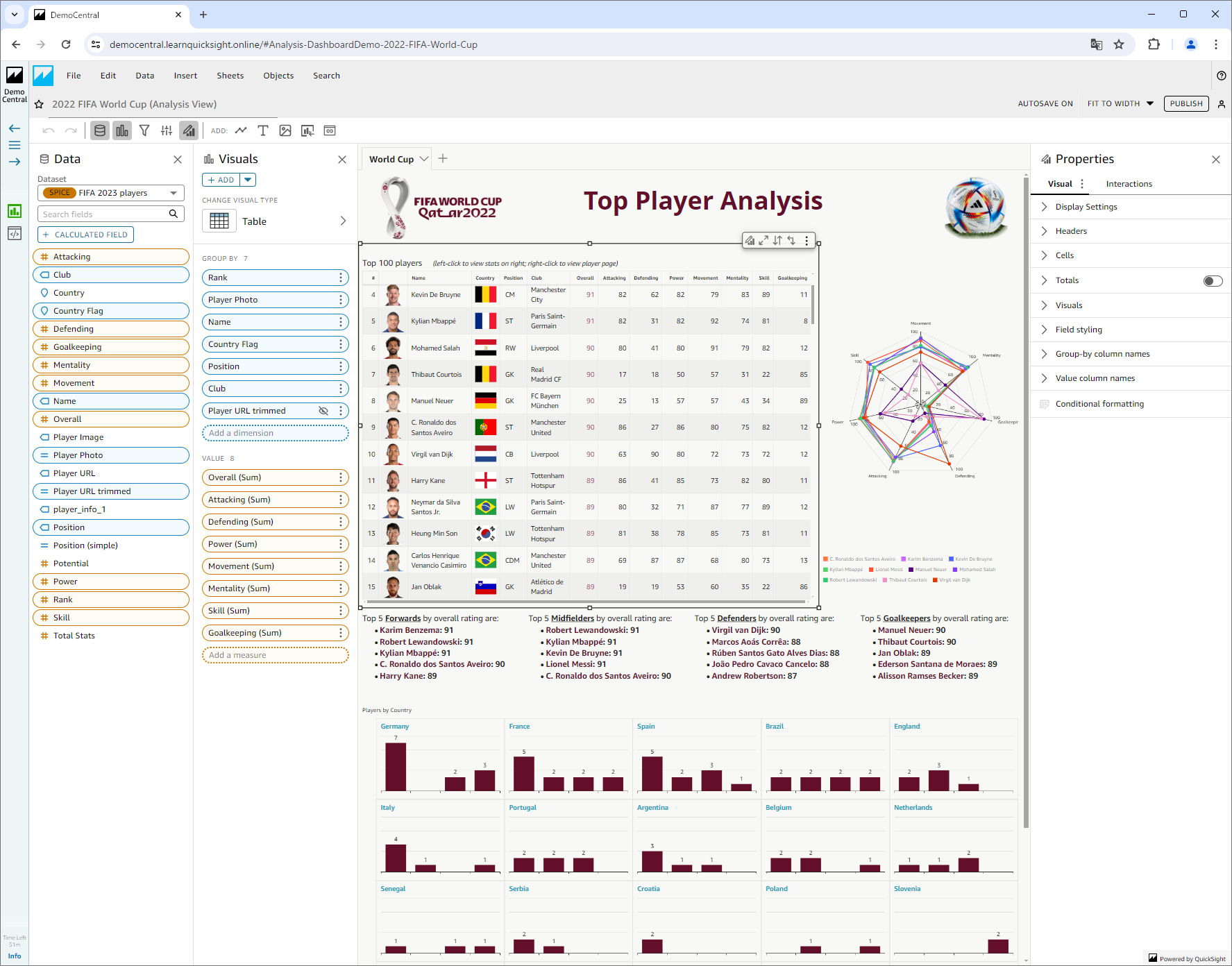The width and height of the screenshot is (1232, 966).
Task: Open the File menu
Action: tap(74, 76)
